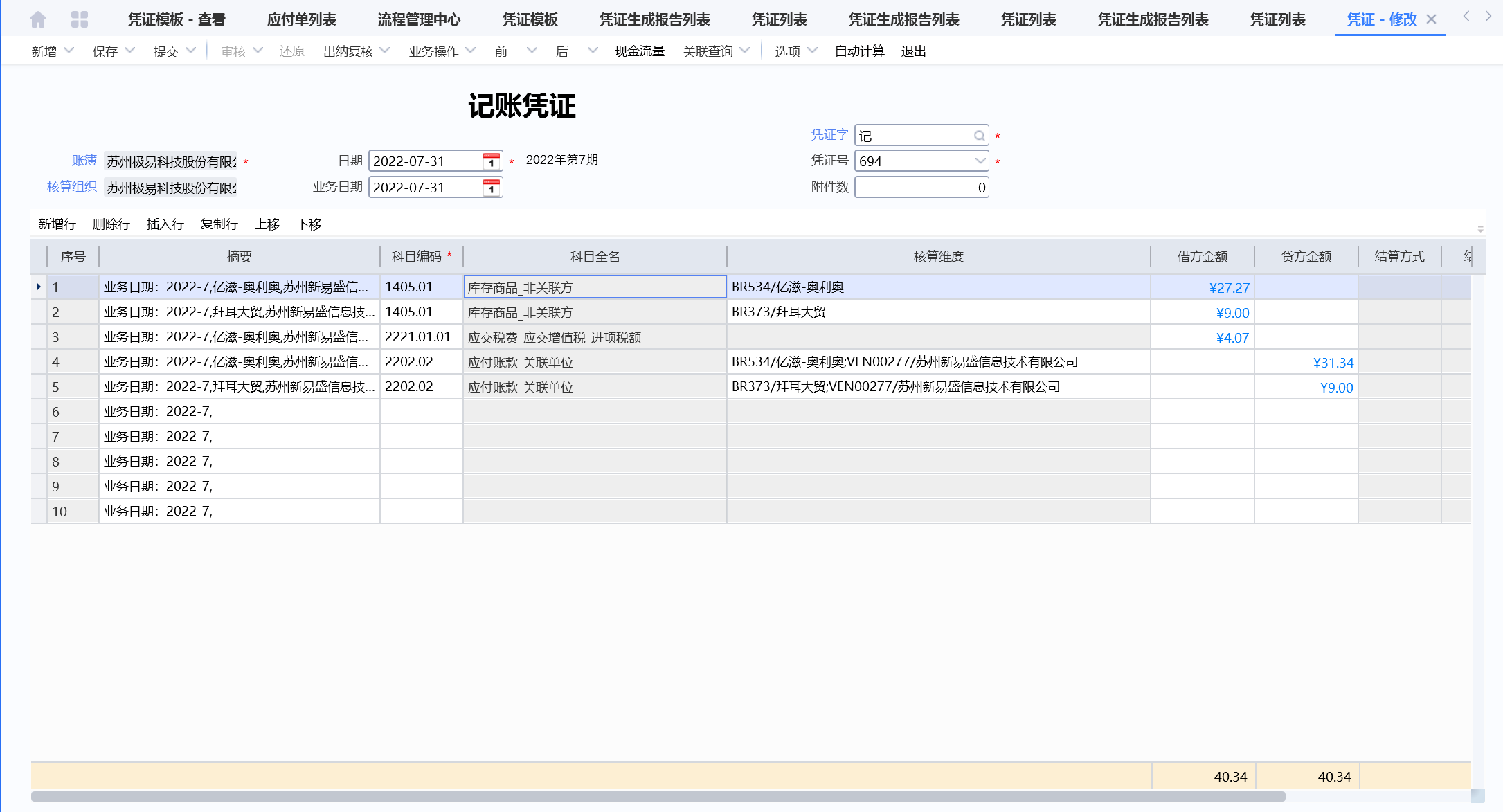Click the horizontal scrollbar of the grid
This screenshot has height=812, width=1503.
658,796
